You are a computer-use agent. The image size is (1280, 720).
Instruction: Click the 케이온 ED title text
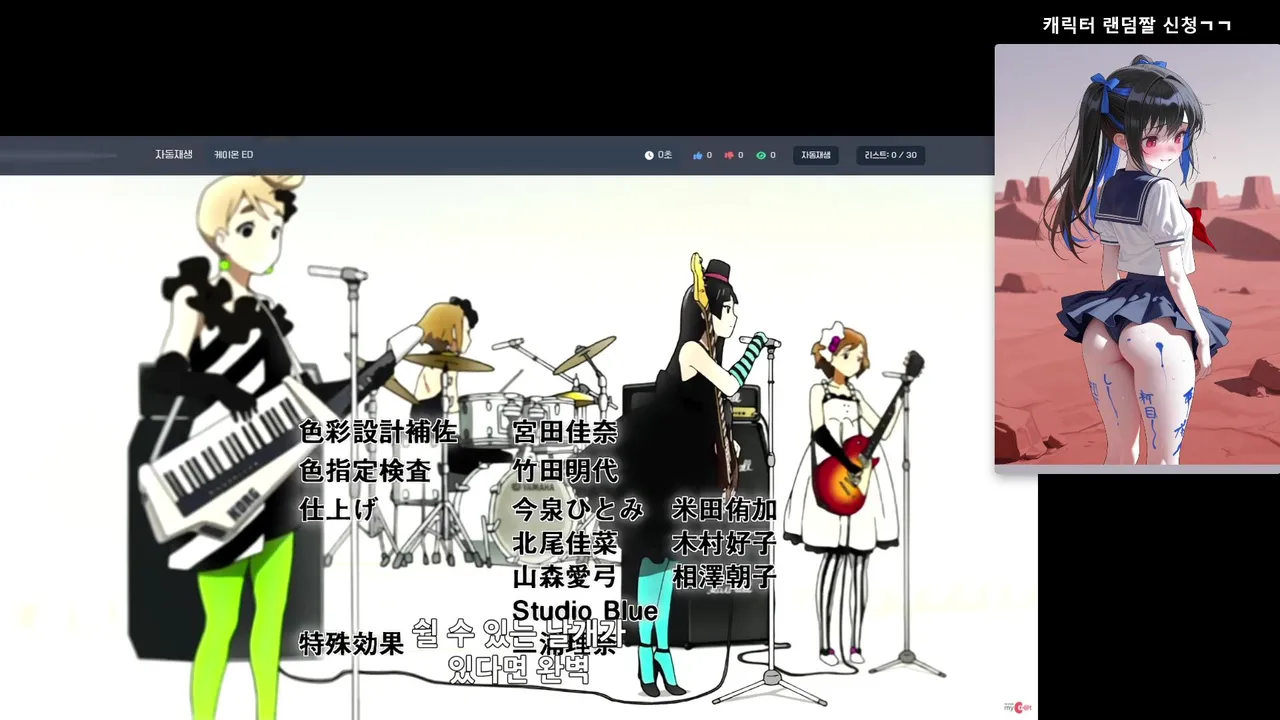tap(233, 155)
